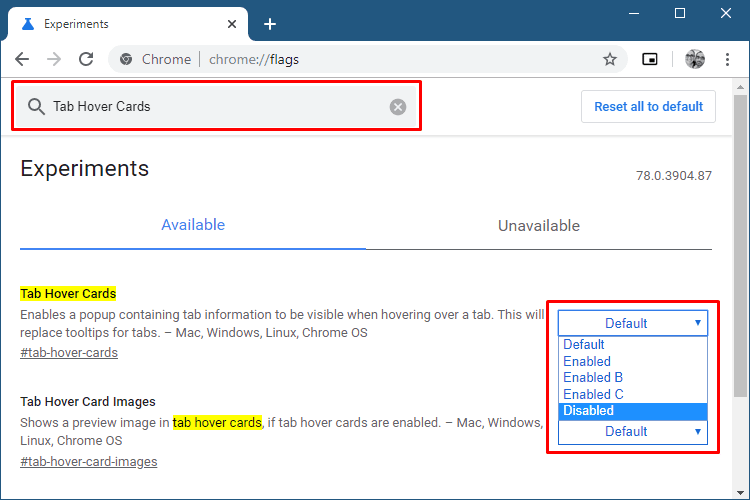Switch to the Unavailable tab

539,225
